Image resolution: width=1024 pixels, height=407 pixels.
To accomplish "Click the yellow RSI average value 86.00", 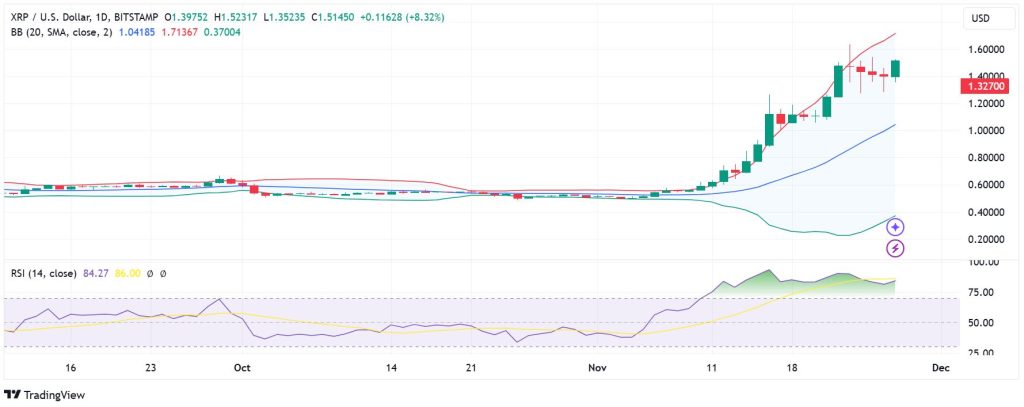I will pyautogui.click(x=127, y=273).
